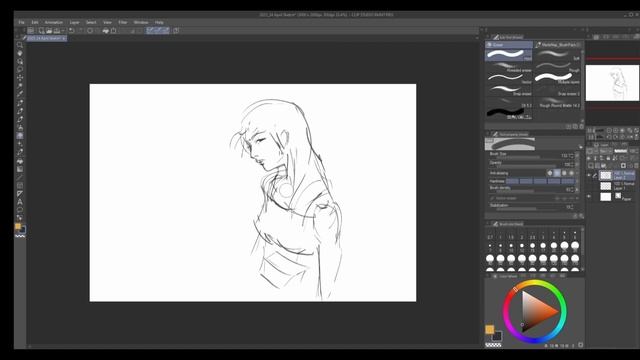640x360 pixels.
Task: Select the Rough Round Matte sub tool
Action: point(558,102)
